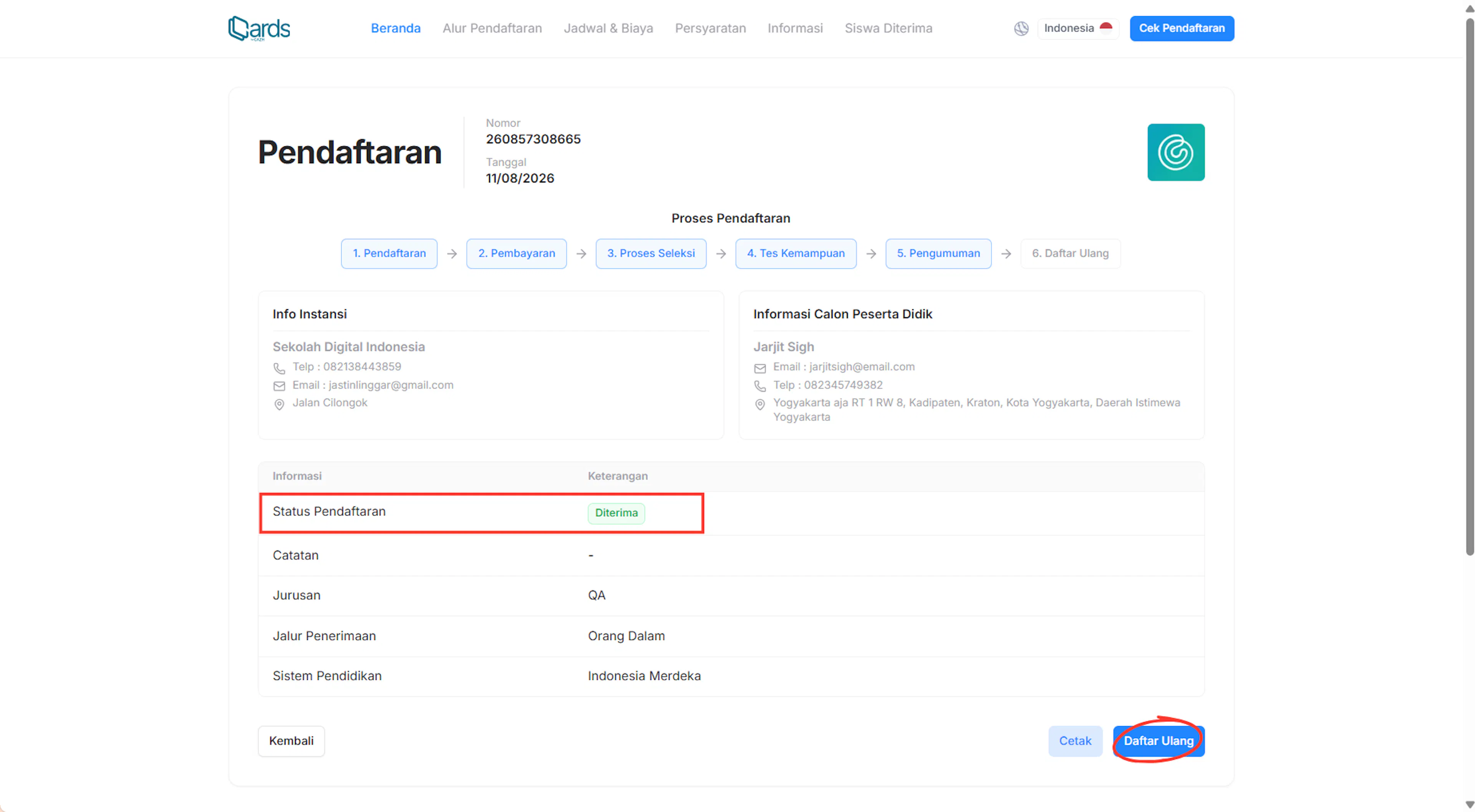Click the Orang Dalam value
The width and height of the screenshot is (1475, 812).
626,636
